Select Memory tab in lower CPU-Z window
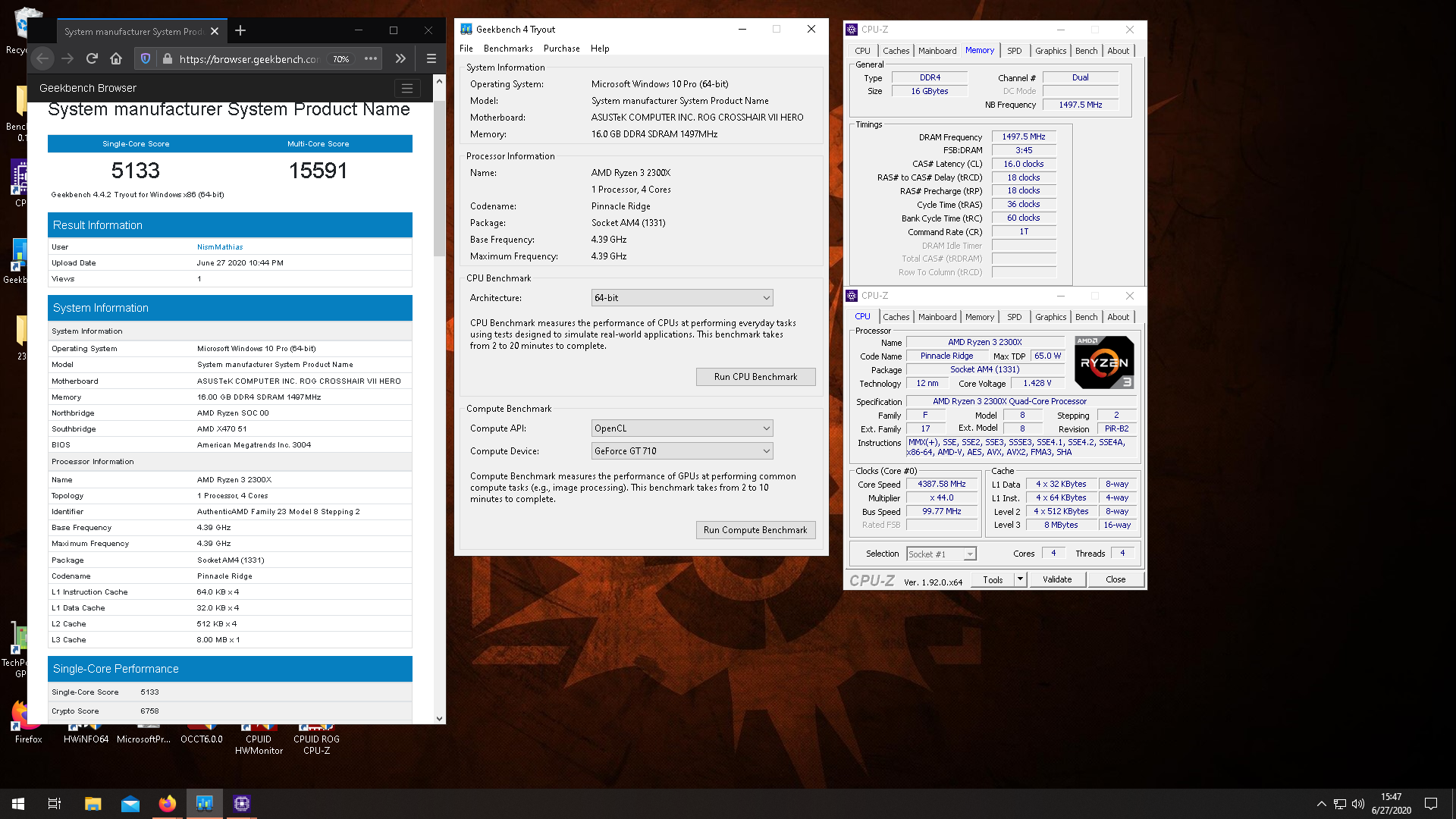Viewport: 1456px width, 819px height. click(979, 317)
